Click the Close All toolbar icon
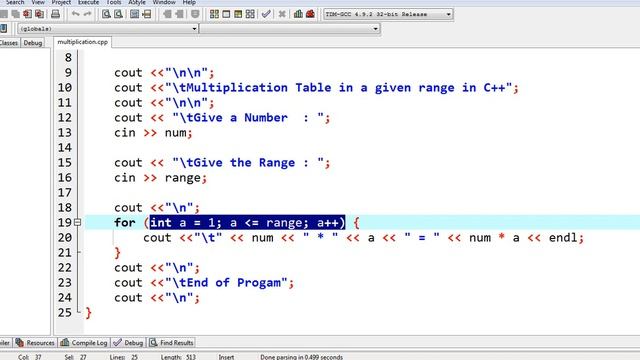This screenshot has height=360, width=640. click(39, 14)
